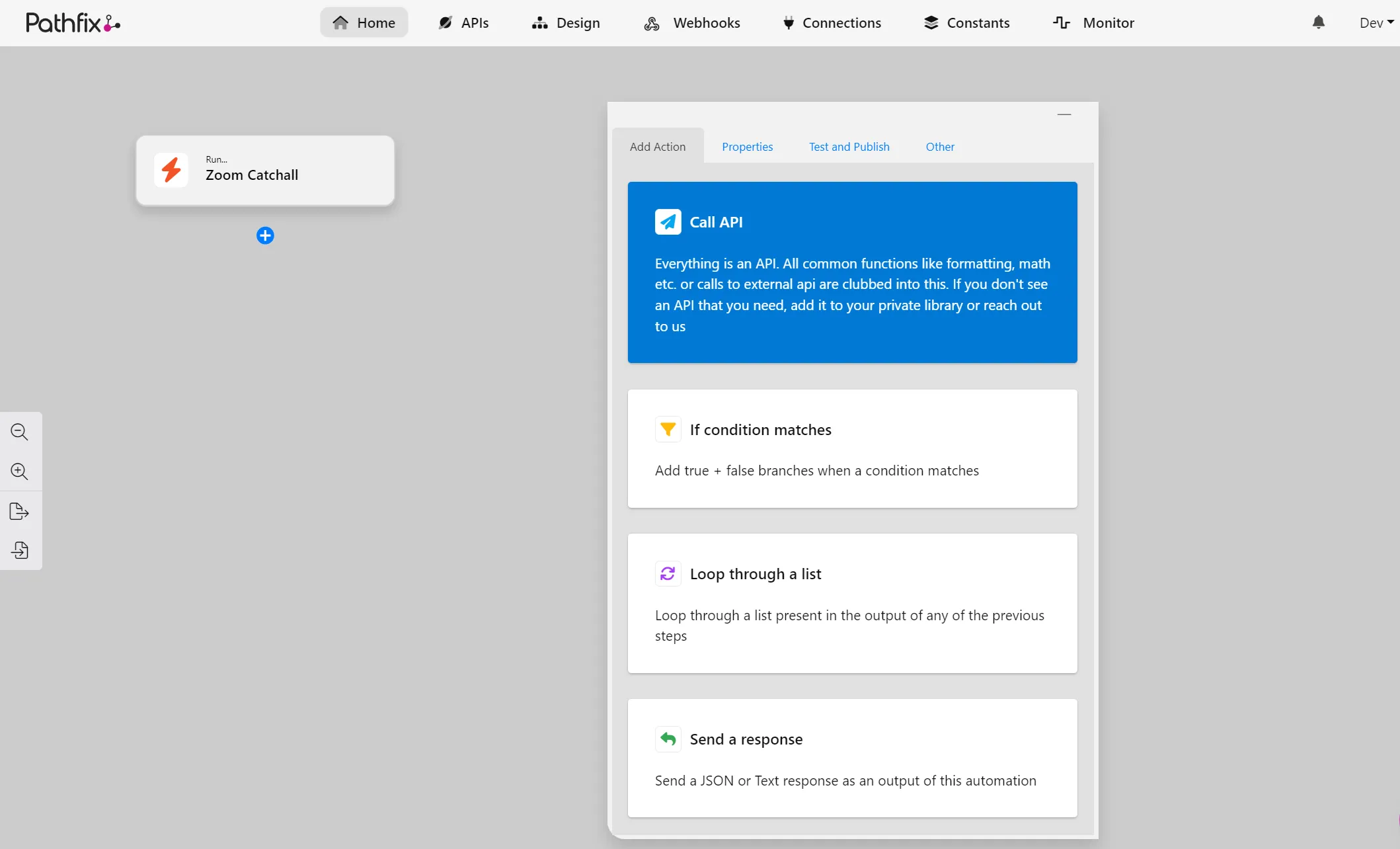Image resolution: width=1400 pixels, height=849 pixels.
Task: Click the Pathfix logo
Action: click(x=73, y=22)
